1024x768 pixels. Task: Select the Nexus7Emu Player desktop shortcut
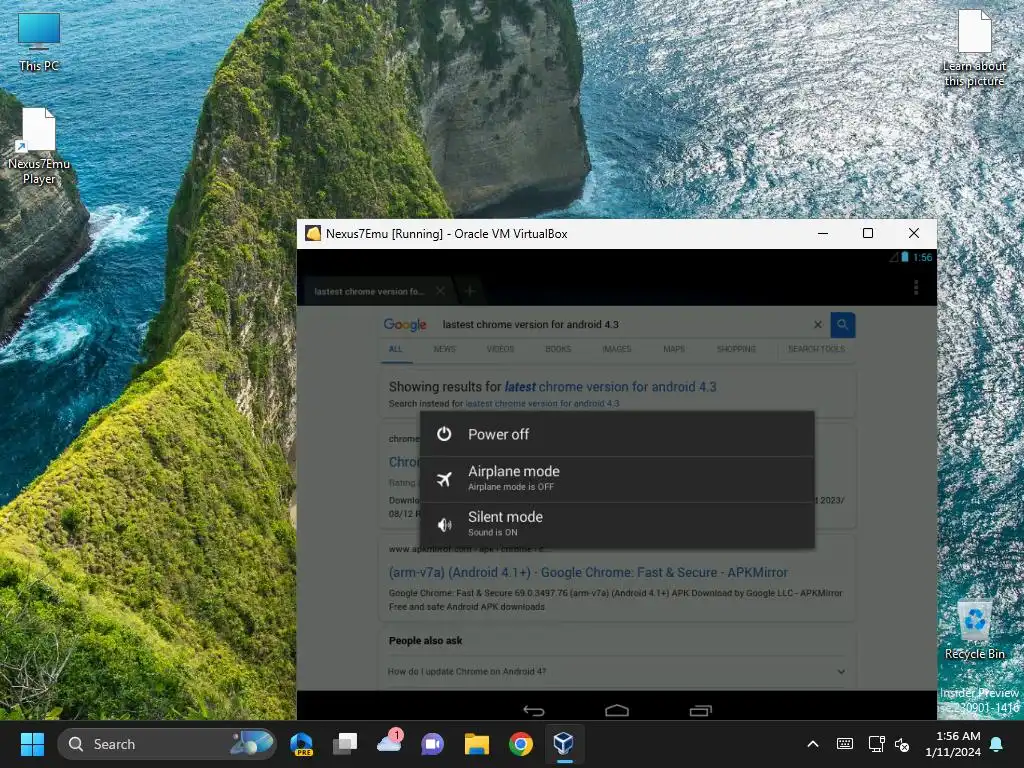pyautogui.click(x=39, y=146)
